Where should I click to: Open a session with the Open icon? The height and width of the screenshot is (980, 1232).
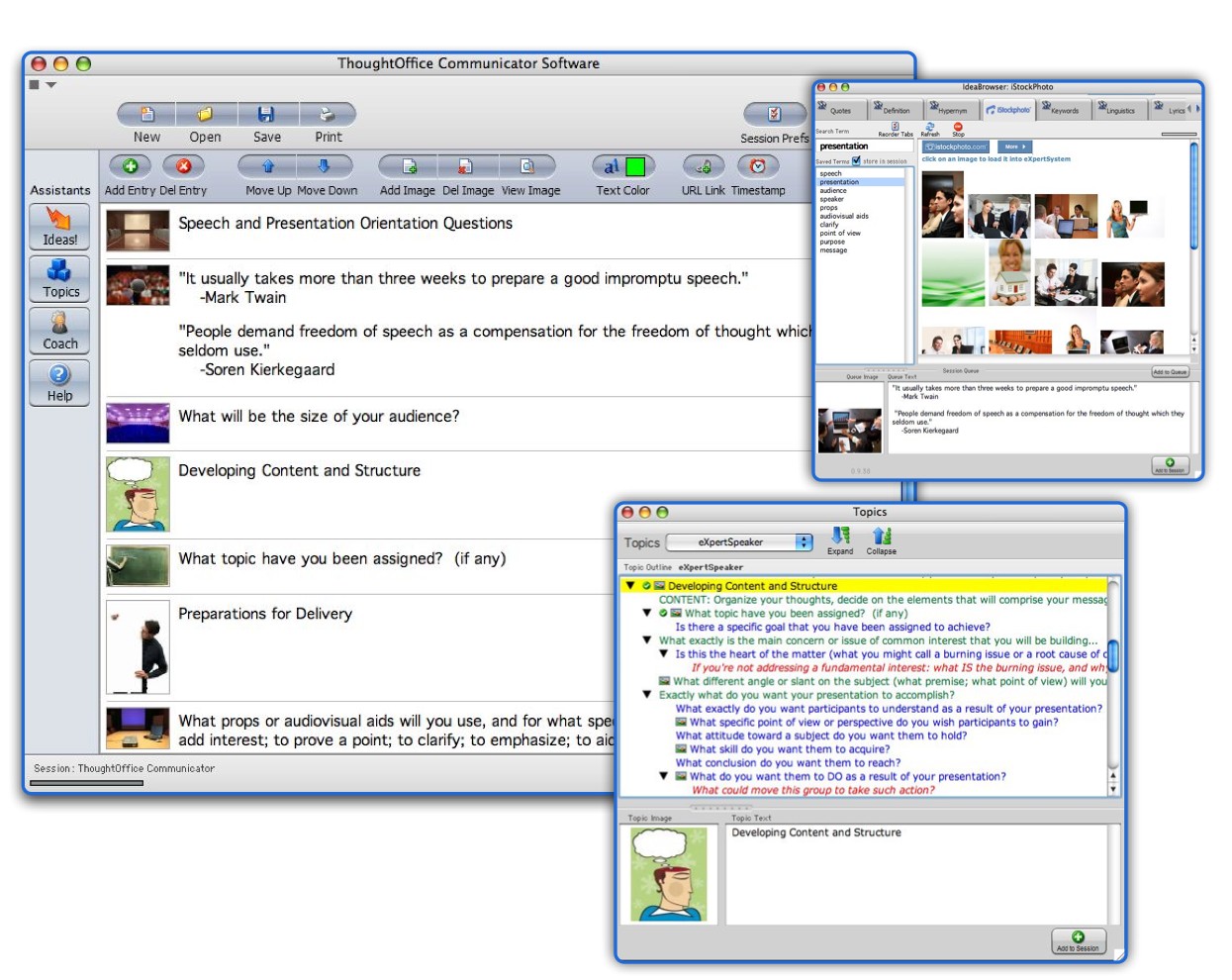click(x=205, y=115)
